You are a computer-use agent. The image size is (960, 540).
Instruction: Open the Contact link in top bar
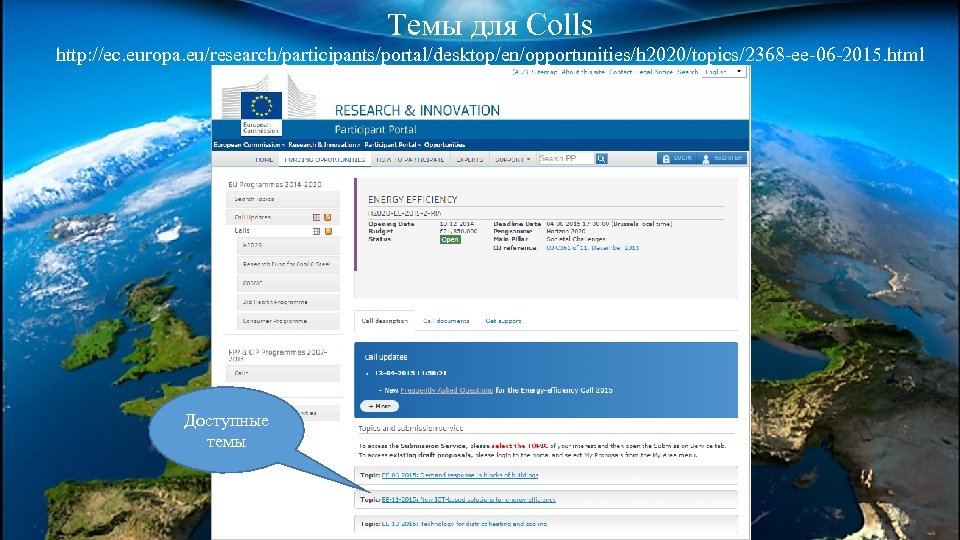click(620, 72)
